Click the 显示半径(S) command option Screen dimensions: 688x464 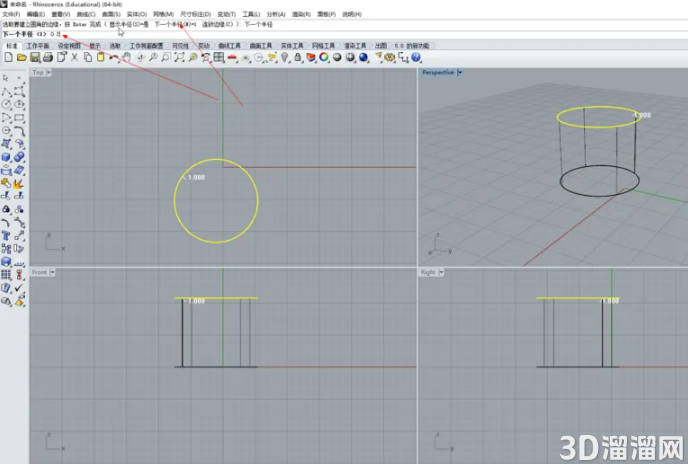point(129,25)
